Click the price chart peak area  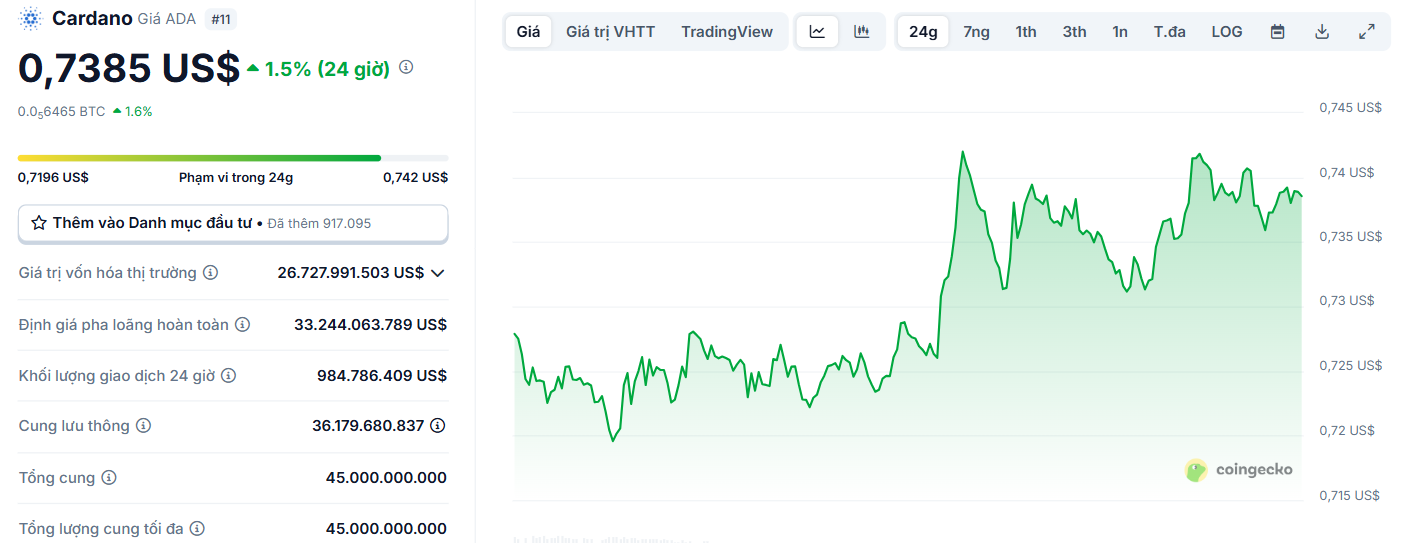coord(962,153)
